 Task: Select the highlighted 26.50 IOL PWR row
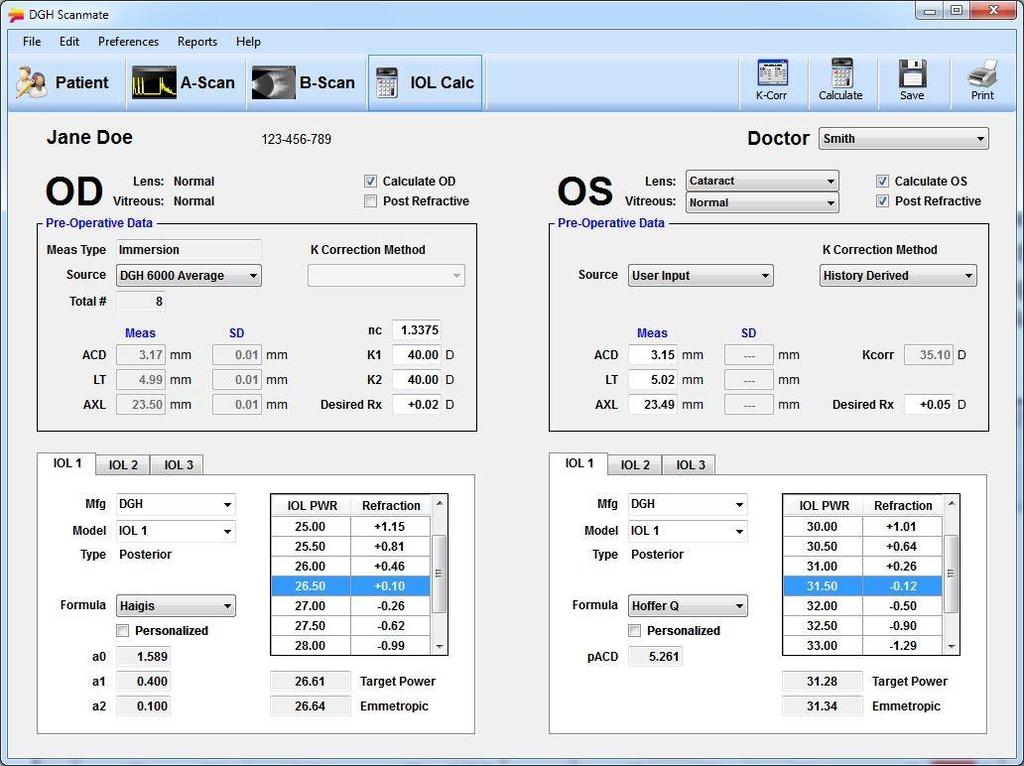click(x=351, y=586)
